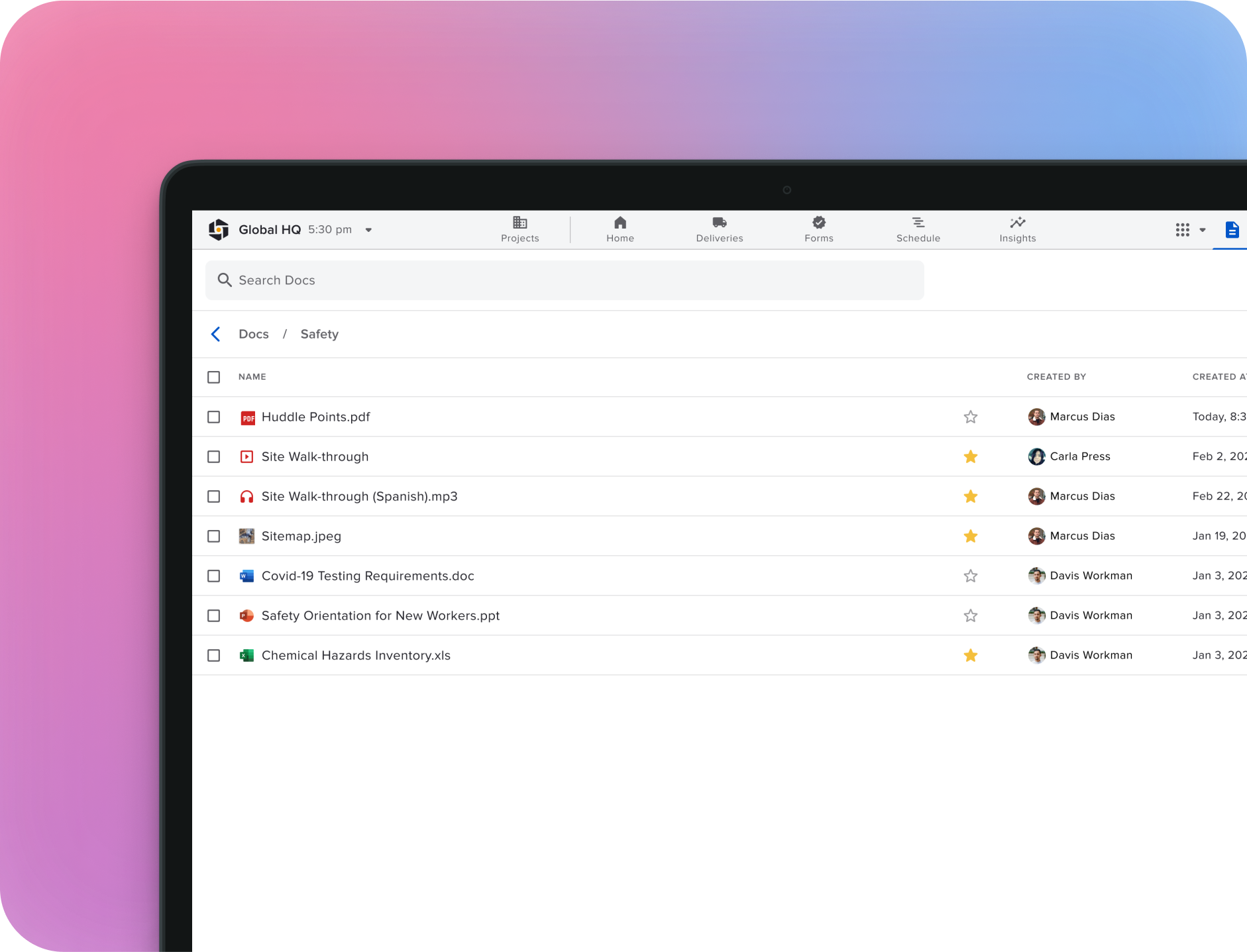Viewport: 1247px width, 952px height.
Task: Select checkbox for Site Walk-through (Spanish).mp3
Action: pos(213,496)
